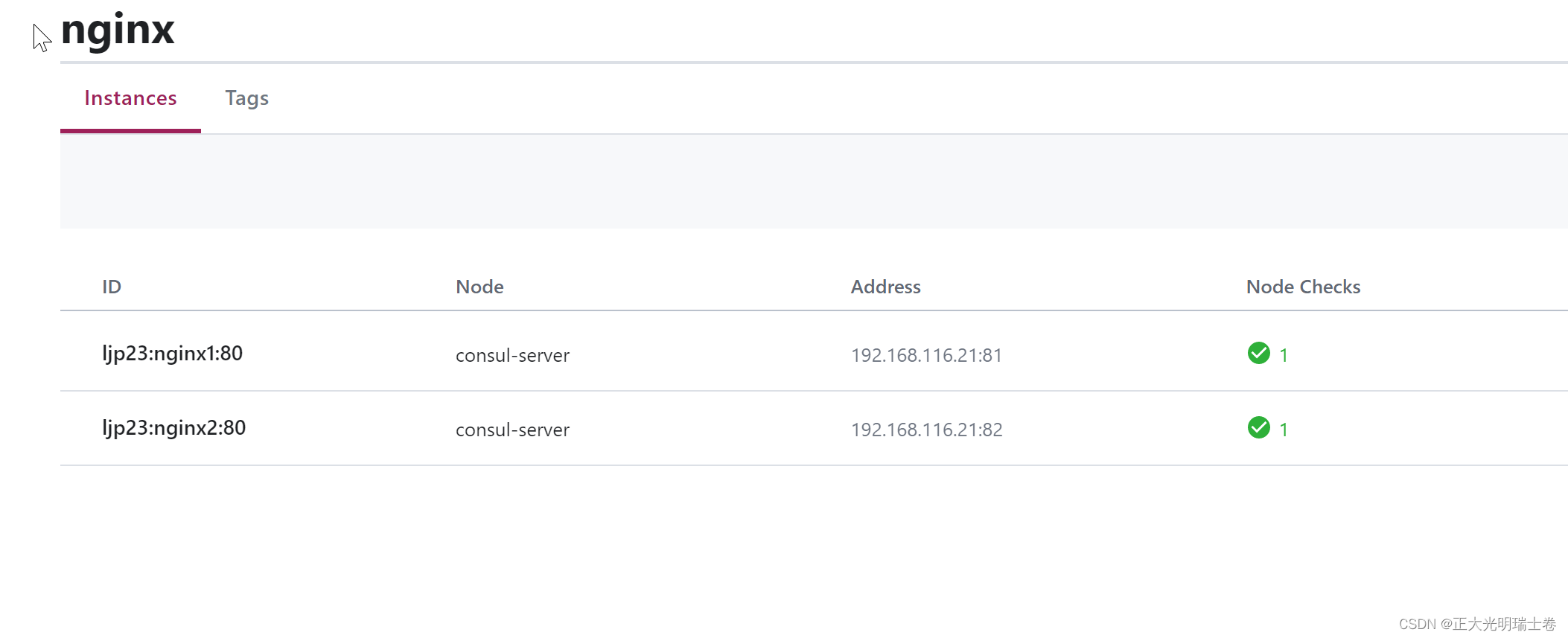Click the consul-server node in the second row
The height and width of the screenshot is (638, 1568).
point(511,430)
